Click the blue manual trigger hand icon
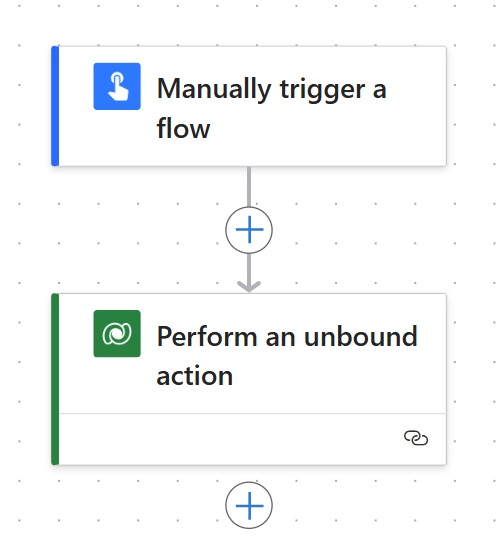 pyautogui.click(x=117, y=86)
